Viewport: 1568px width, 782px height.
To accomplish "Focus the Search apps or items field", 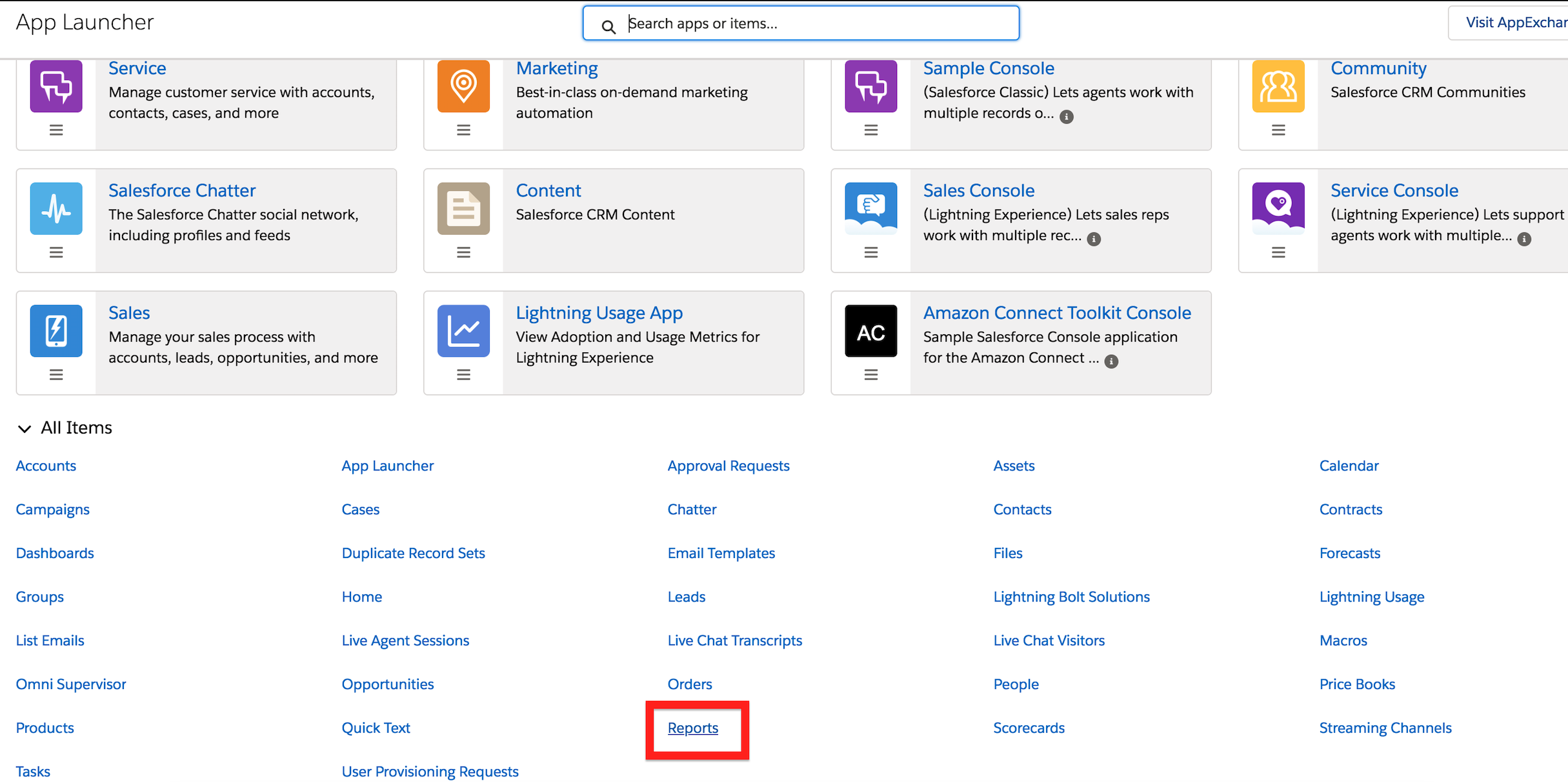I will pyautogui.click(x=801, y=23).
